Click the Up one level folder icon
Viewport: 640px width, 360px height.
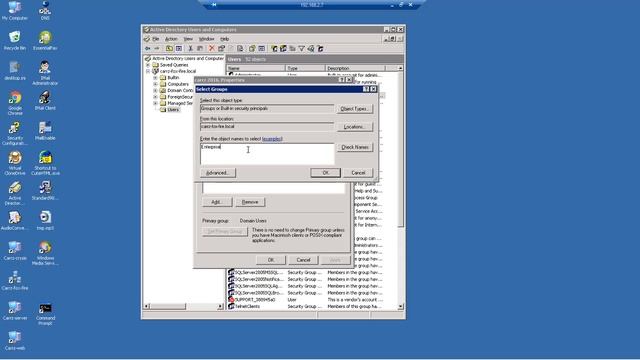point(169,49)
